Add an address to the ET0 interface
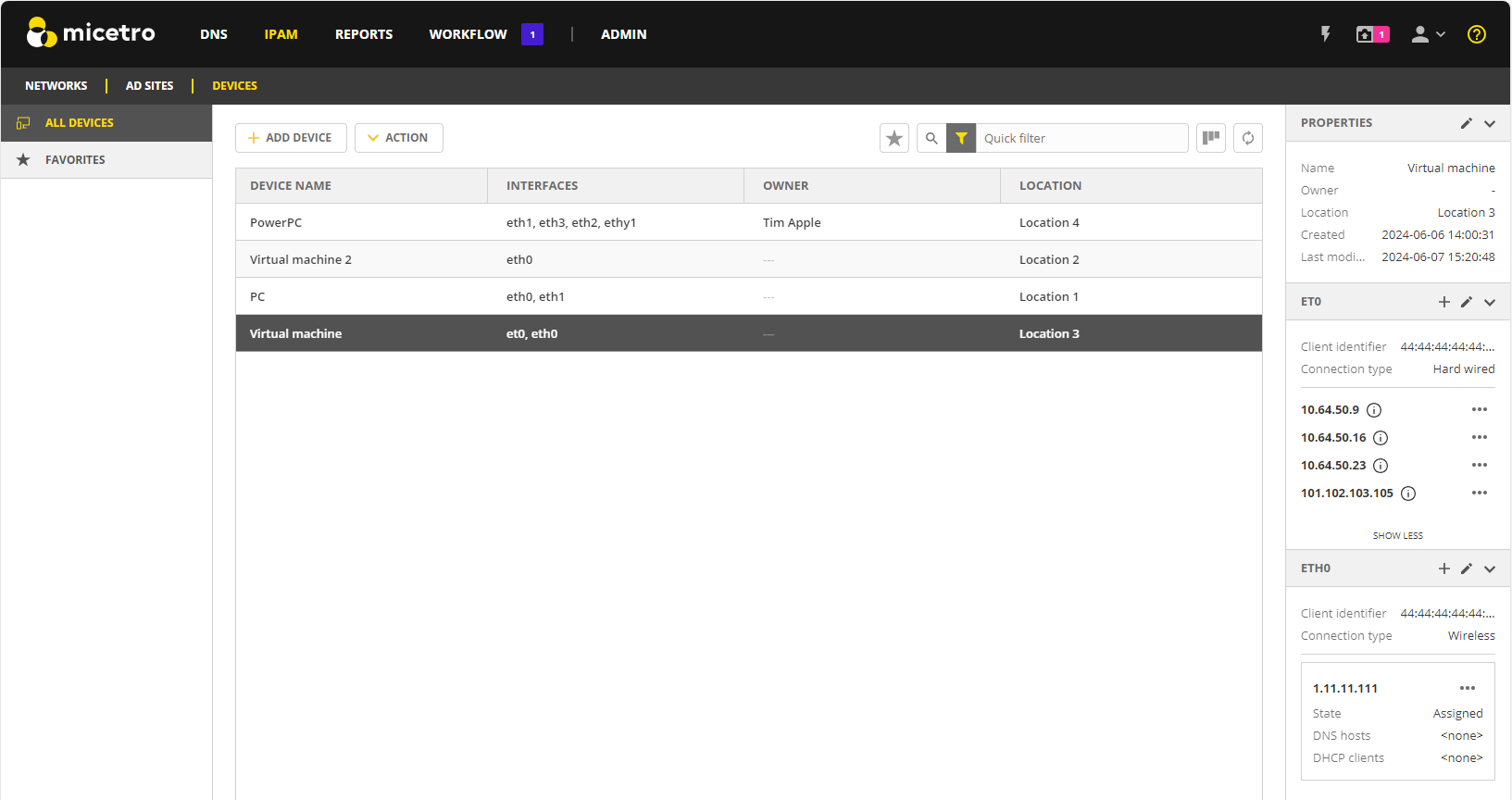Image resolution: width=1512 pixels, height=800 pixels. coord(1443,302)
